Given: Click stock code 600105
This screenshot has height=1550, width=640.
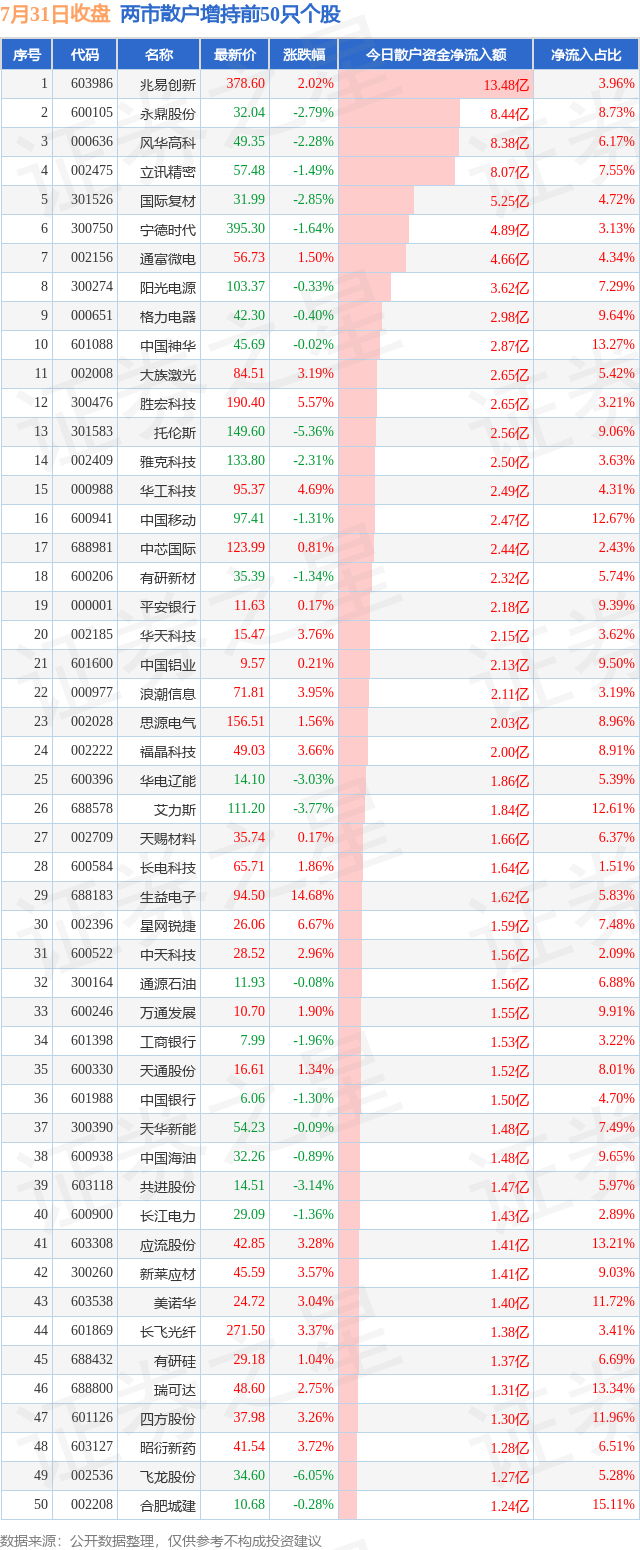Looking at the screenshot, I should pos(92,113).
